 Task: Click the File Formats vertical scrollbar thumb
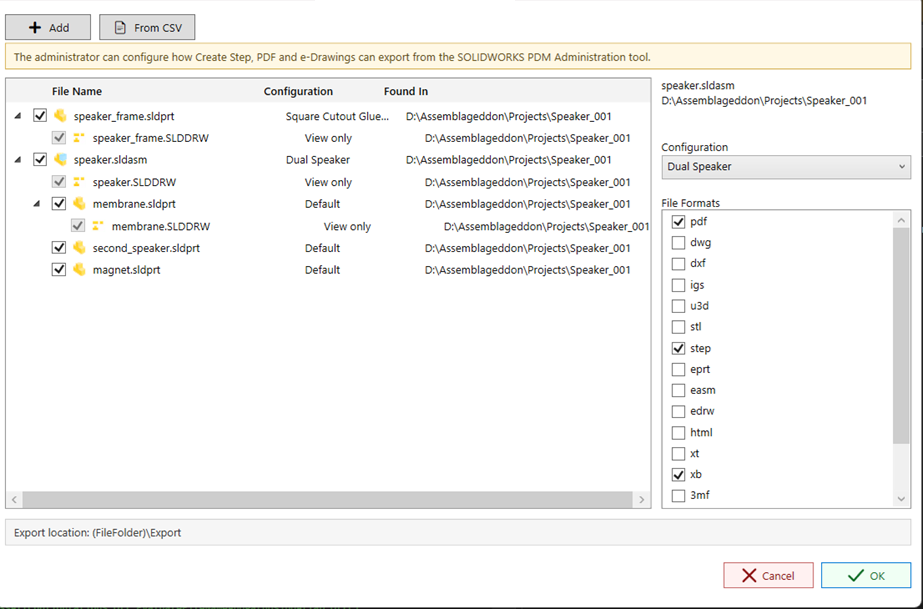901,335
